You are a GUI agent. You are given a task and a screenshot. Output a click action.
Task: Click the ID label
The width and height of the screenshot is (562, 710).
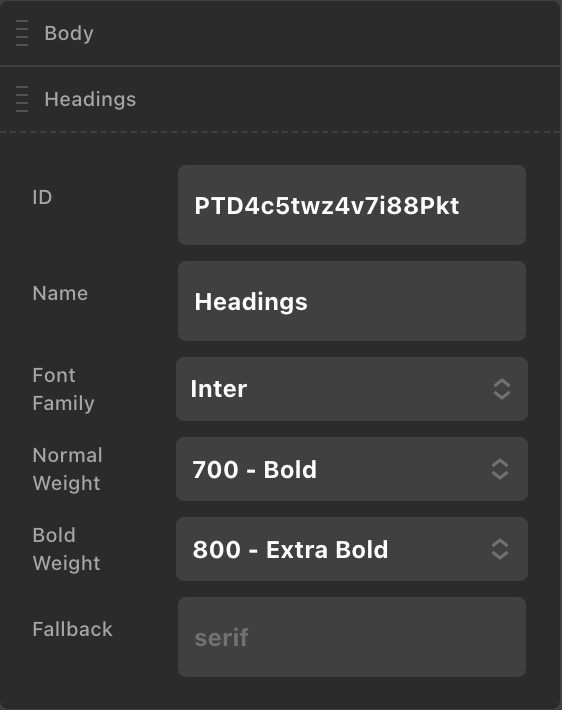pyautogui.click(x=42, y=197)
